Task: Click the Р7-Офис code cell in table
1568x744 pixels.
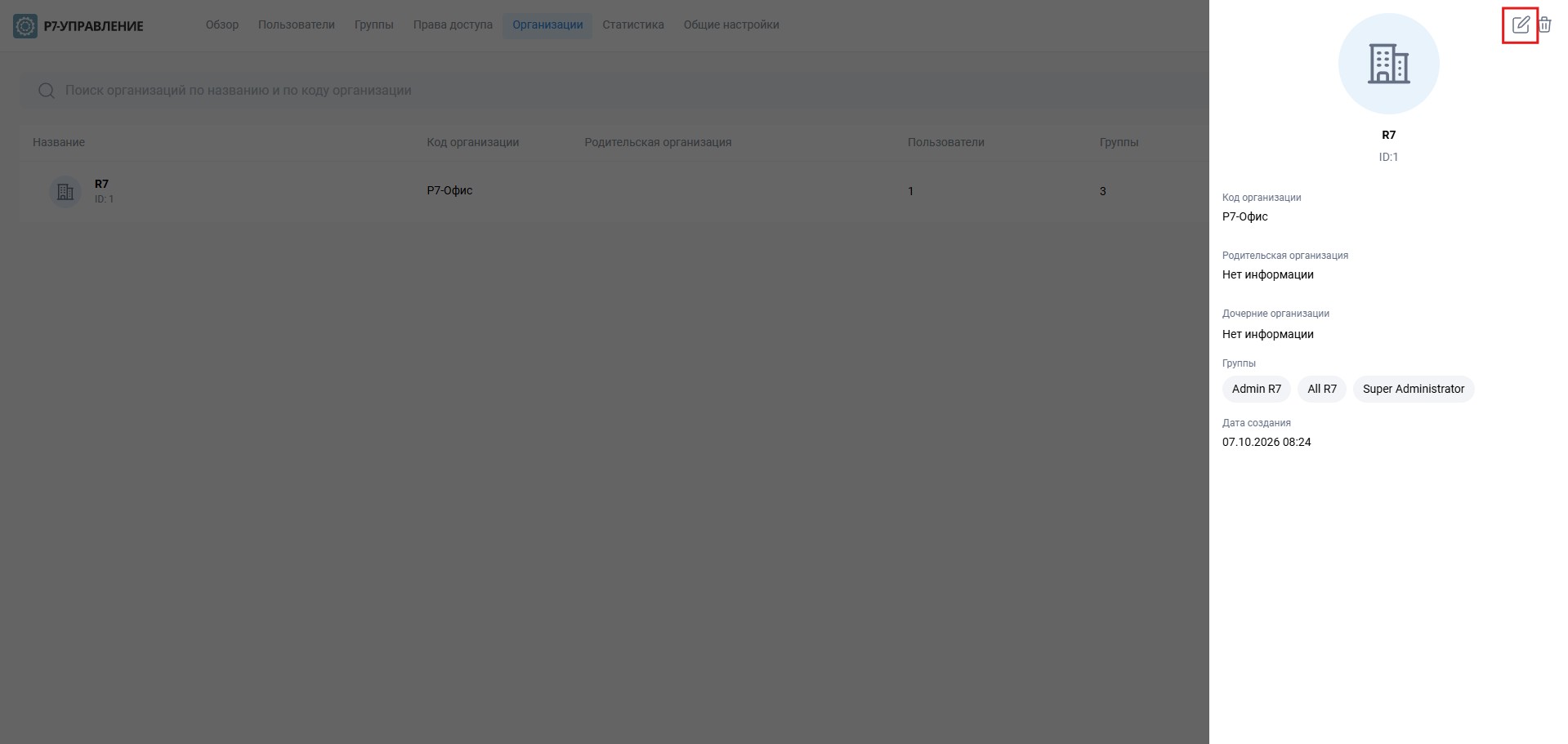Action: 449,191
